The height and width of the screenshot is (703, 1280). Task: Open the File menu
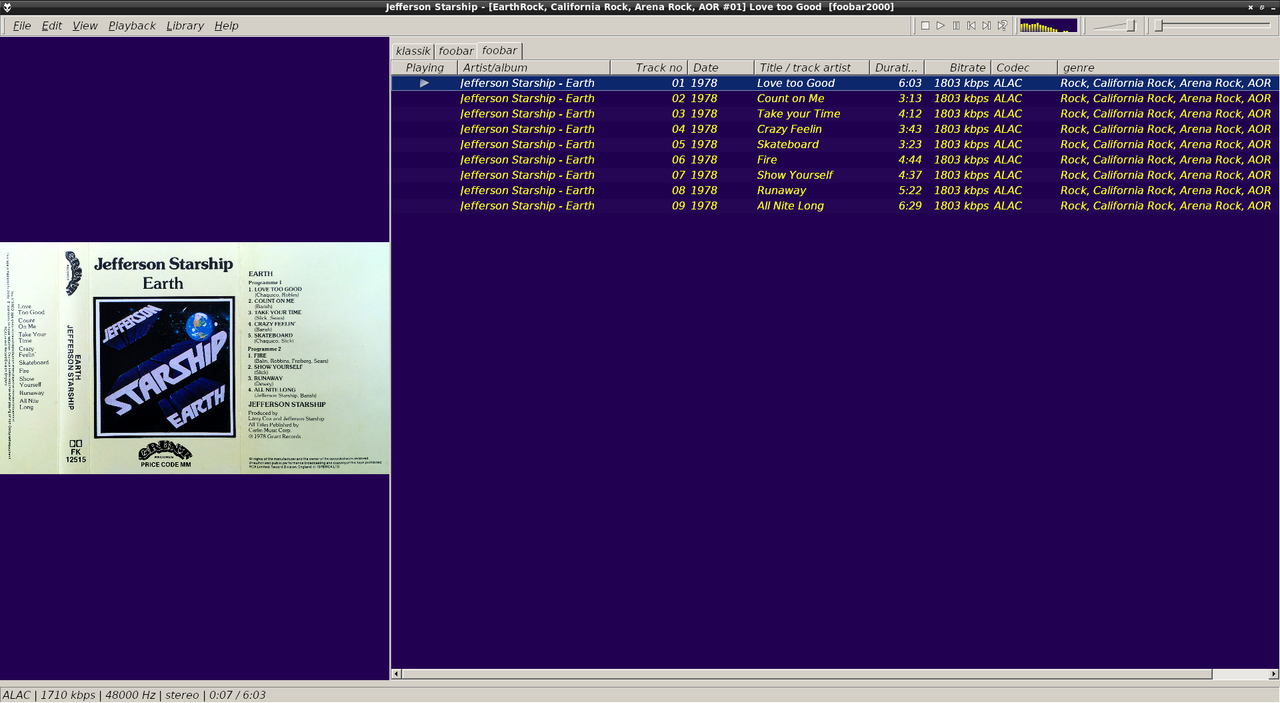pos(21,25)
